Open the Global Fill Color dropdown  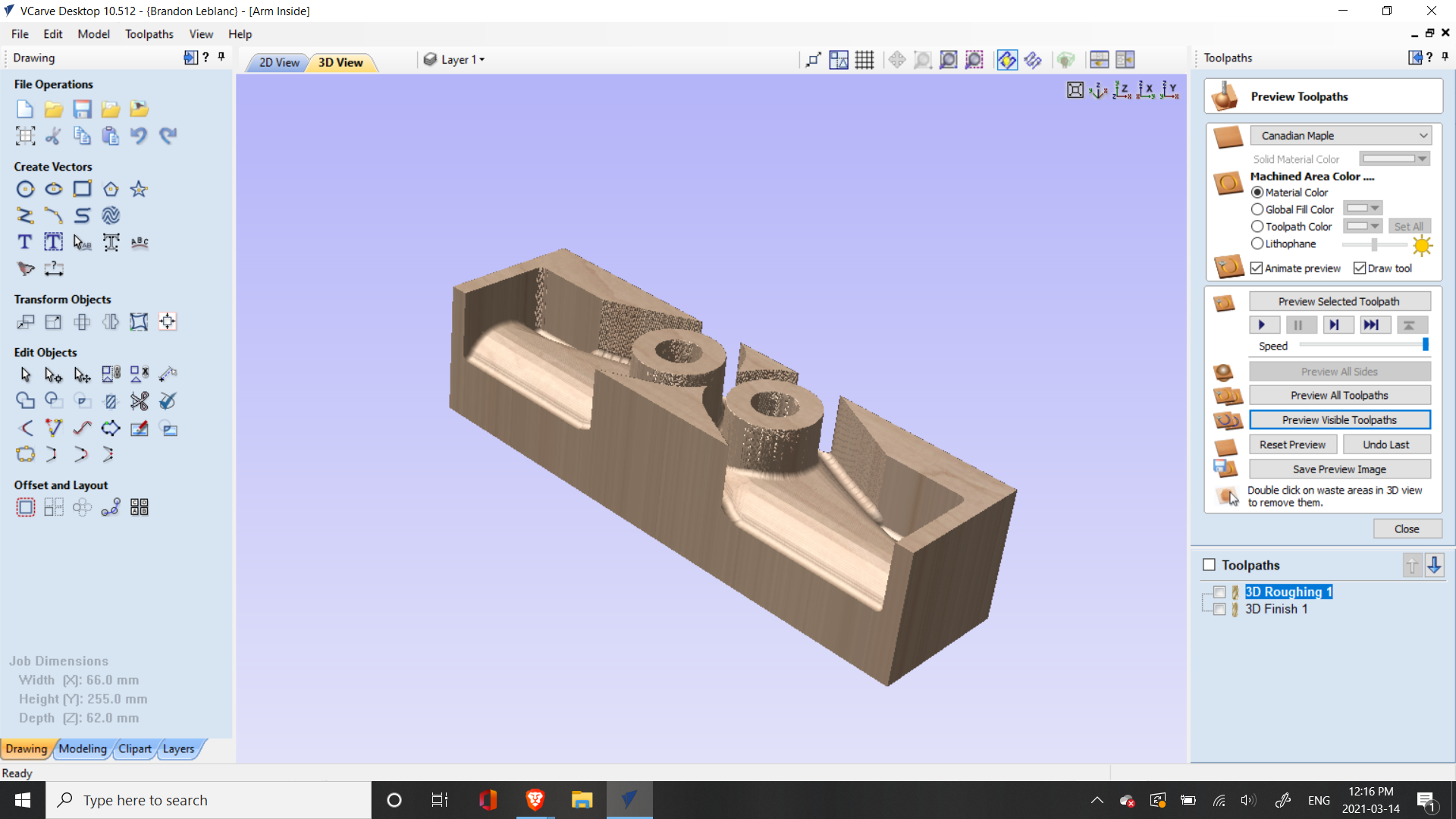(1363, 209)
